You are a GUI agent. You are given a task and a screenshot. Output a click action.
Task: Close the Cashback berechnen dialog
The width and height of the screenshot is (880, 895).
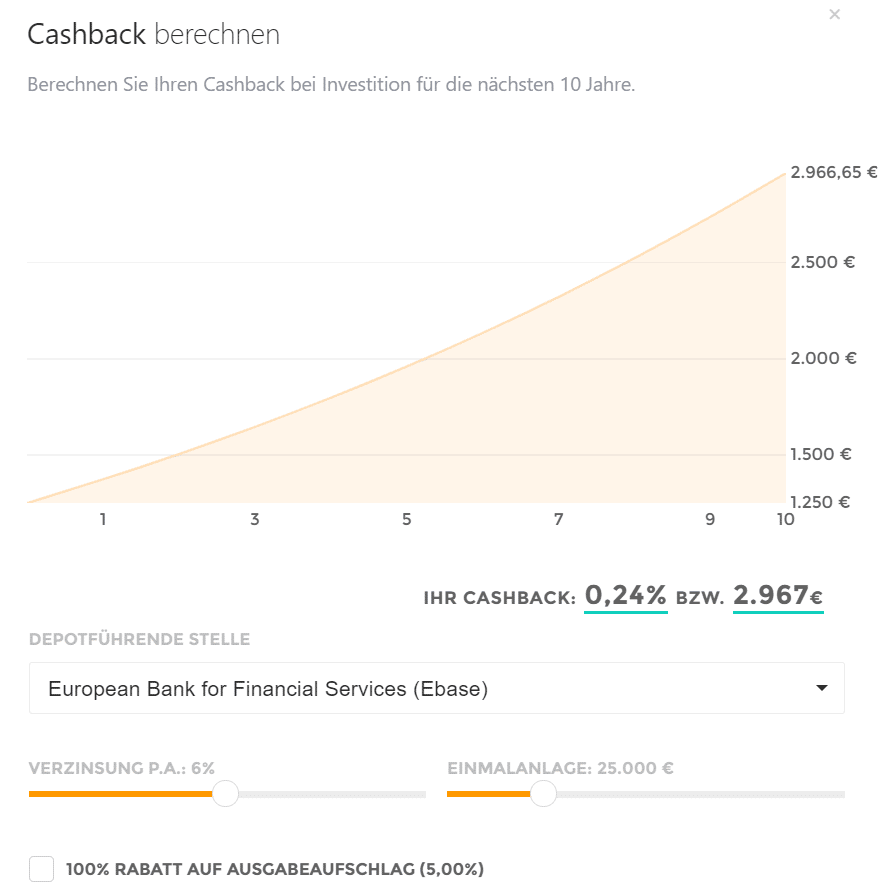[835, 14]
